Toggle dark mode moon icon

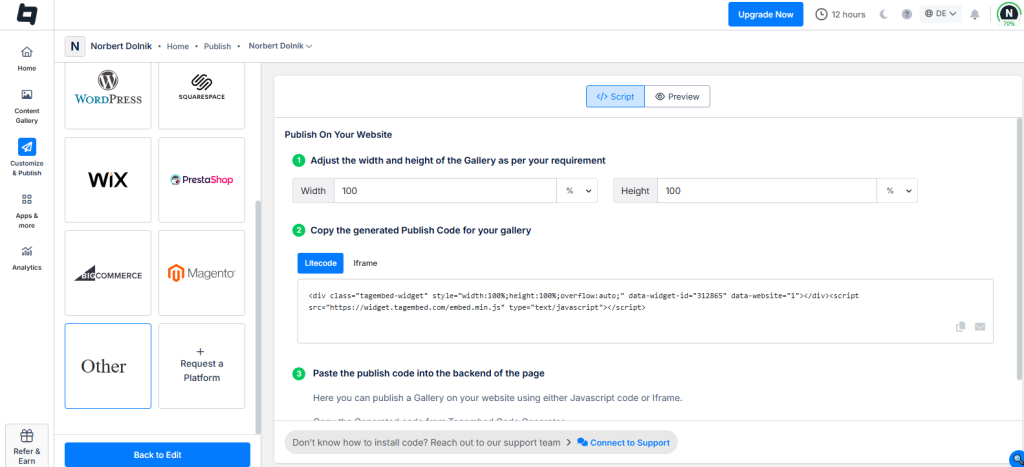[884, 14]
